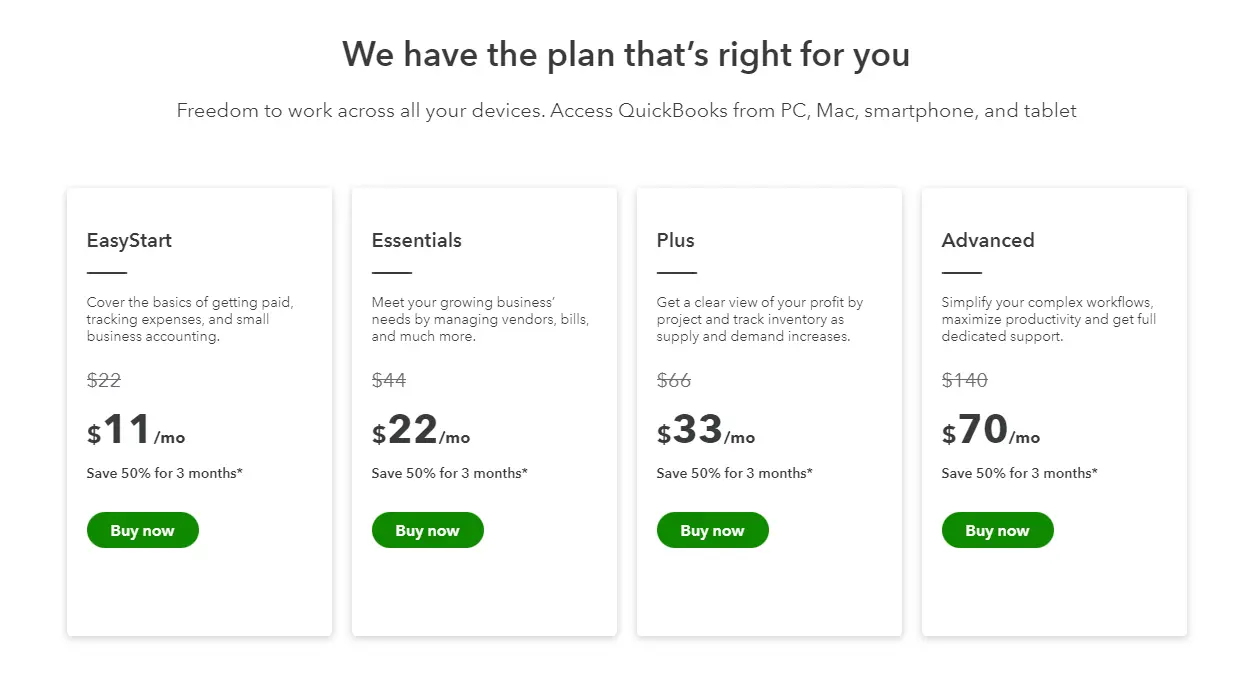This screenshot has width=1259, height=689.
Task: Click the crossed-out $140 original price
Action: coord(964,380)
